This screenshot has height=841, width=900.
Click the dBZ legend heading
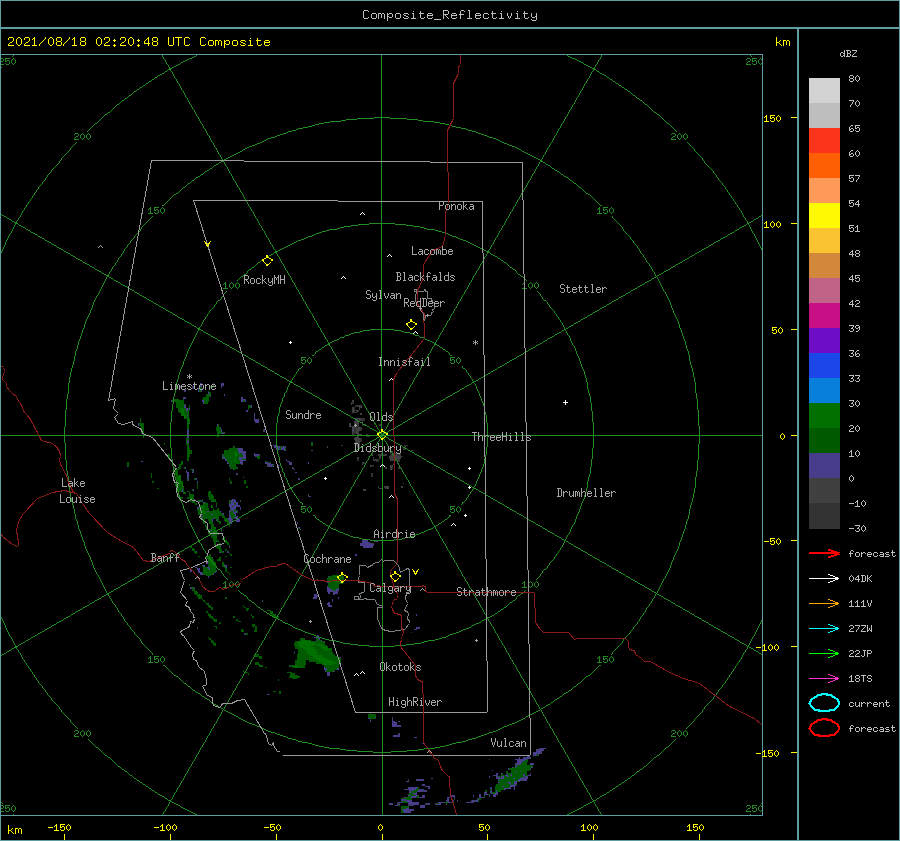point(848,53)
